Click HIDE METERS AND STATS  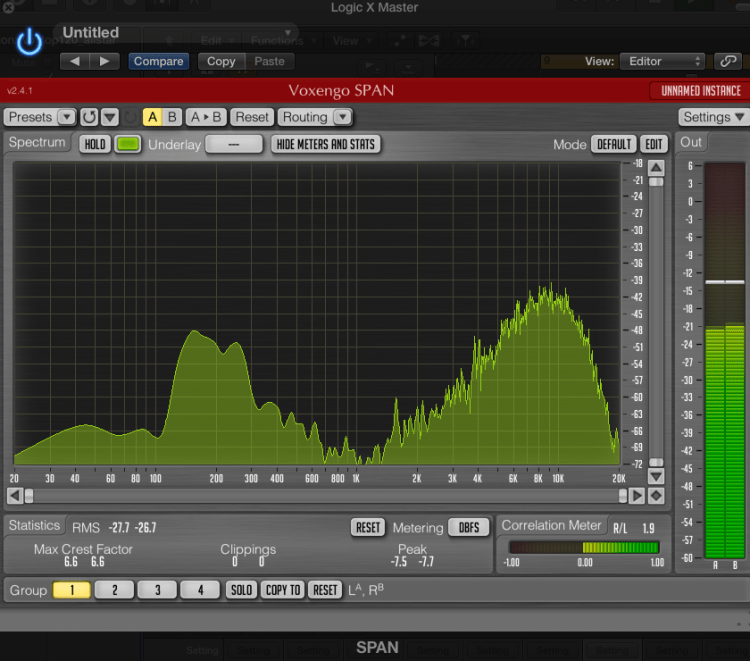pos(326,144)
